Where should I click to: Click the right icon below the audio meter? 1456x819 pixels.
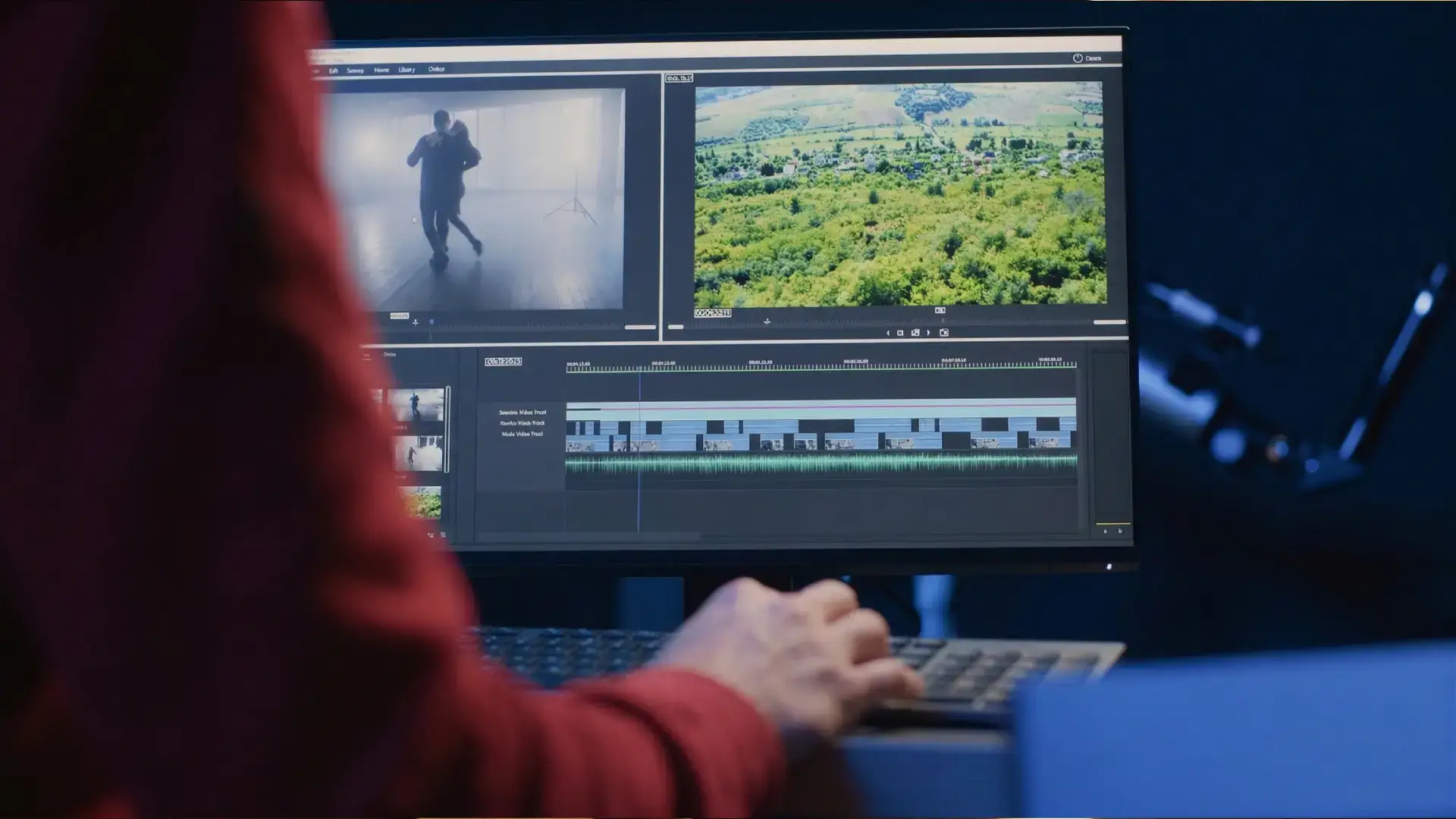tap(1120, 531)
